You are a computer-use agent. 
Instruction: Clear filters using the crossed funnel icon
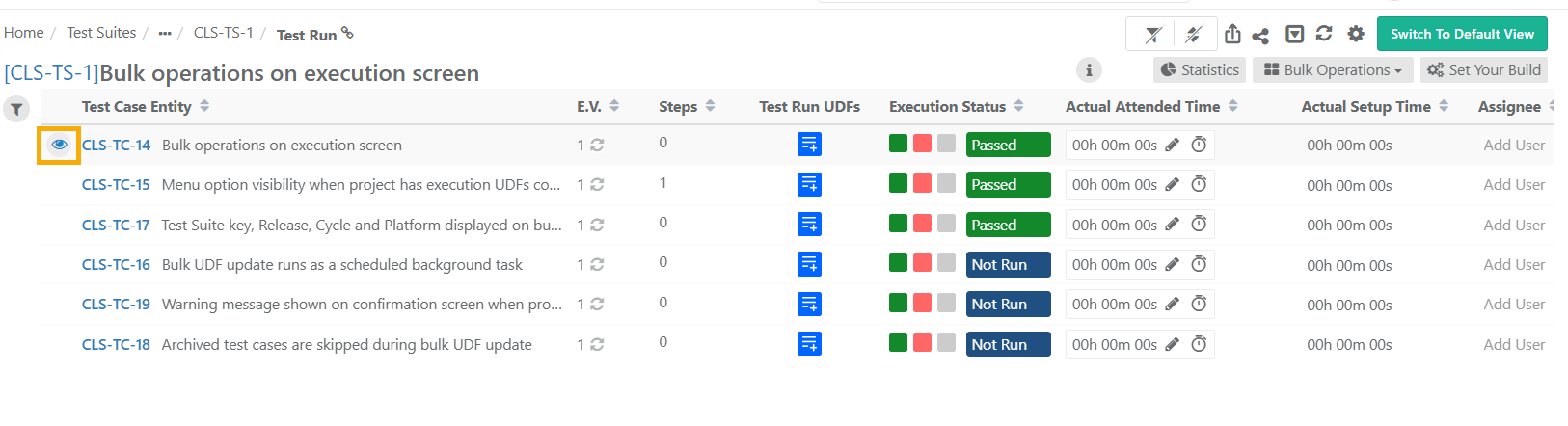pos(1153,35)
